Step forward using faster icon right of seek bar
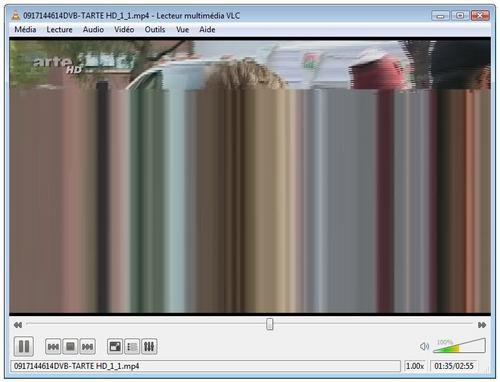 point(482,325)
